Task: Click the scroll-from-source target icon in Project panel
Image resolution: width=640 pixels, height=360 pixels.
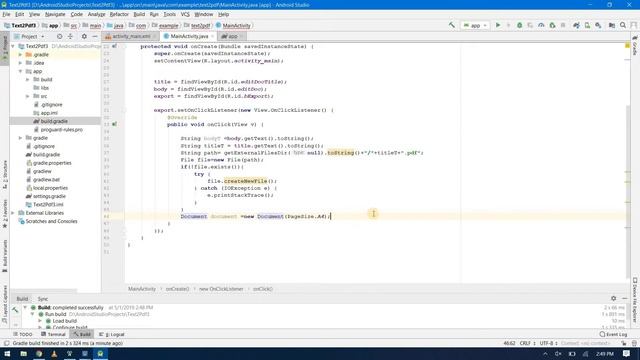Action: [x=60, y=36]
